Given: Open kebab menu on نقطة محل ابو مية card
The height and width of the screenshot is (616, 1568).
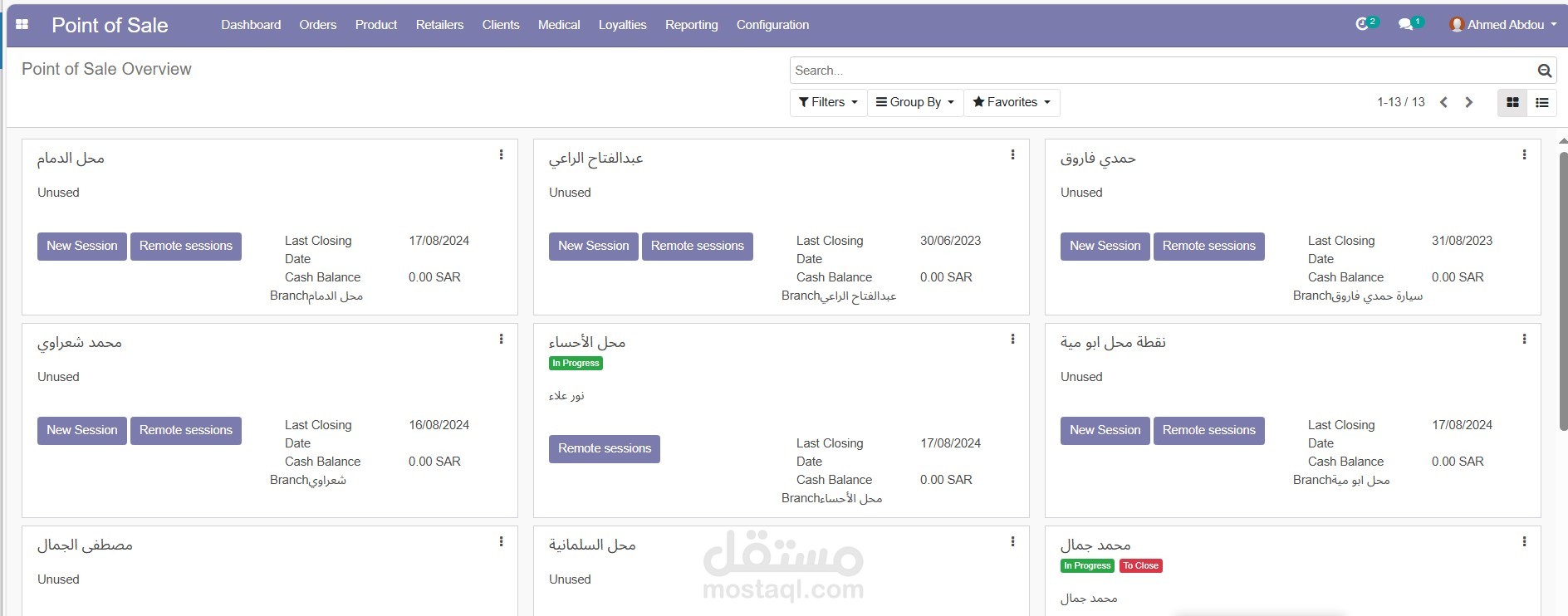Looking at the screenshot, I should click(1524, 339).
